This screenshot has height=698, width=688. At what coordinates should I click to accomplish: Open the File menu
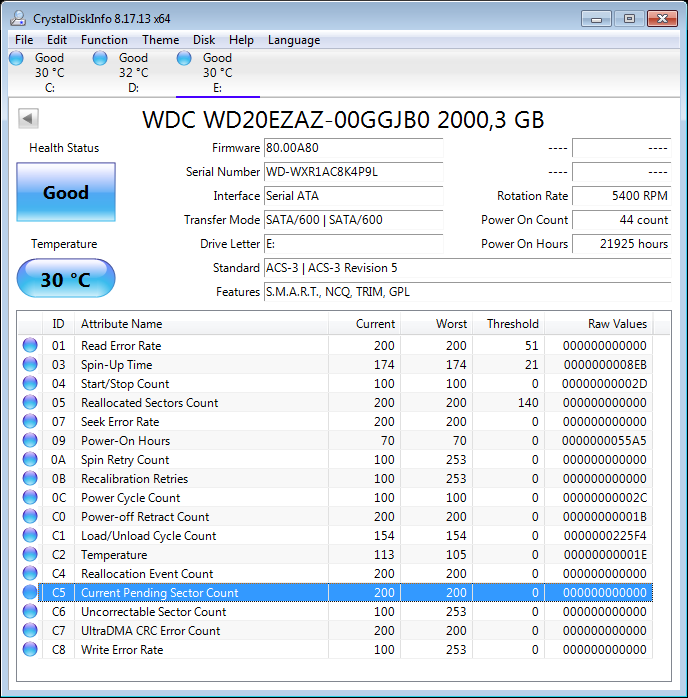(24, 40)
